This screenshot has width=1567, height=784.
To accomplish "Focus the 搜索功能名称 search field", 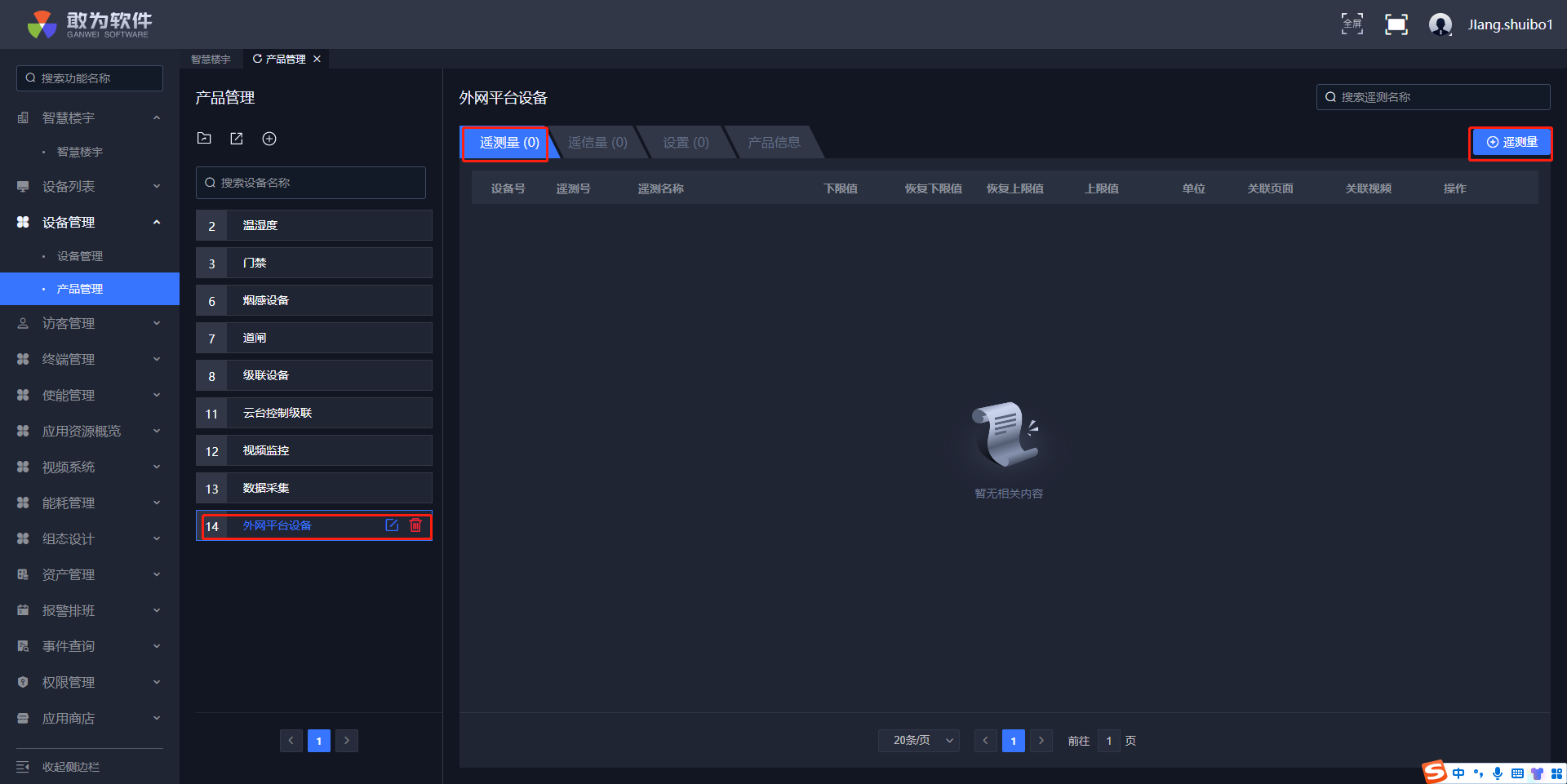I will click(x=90, y=78).
